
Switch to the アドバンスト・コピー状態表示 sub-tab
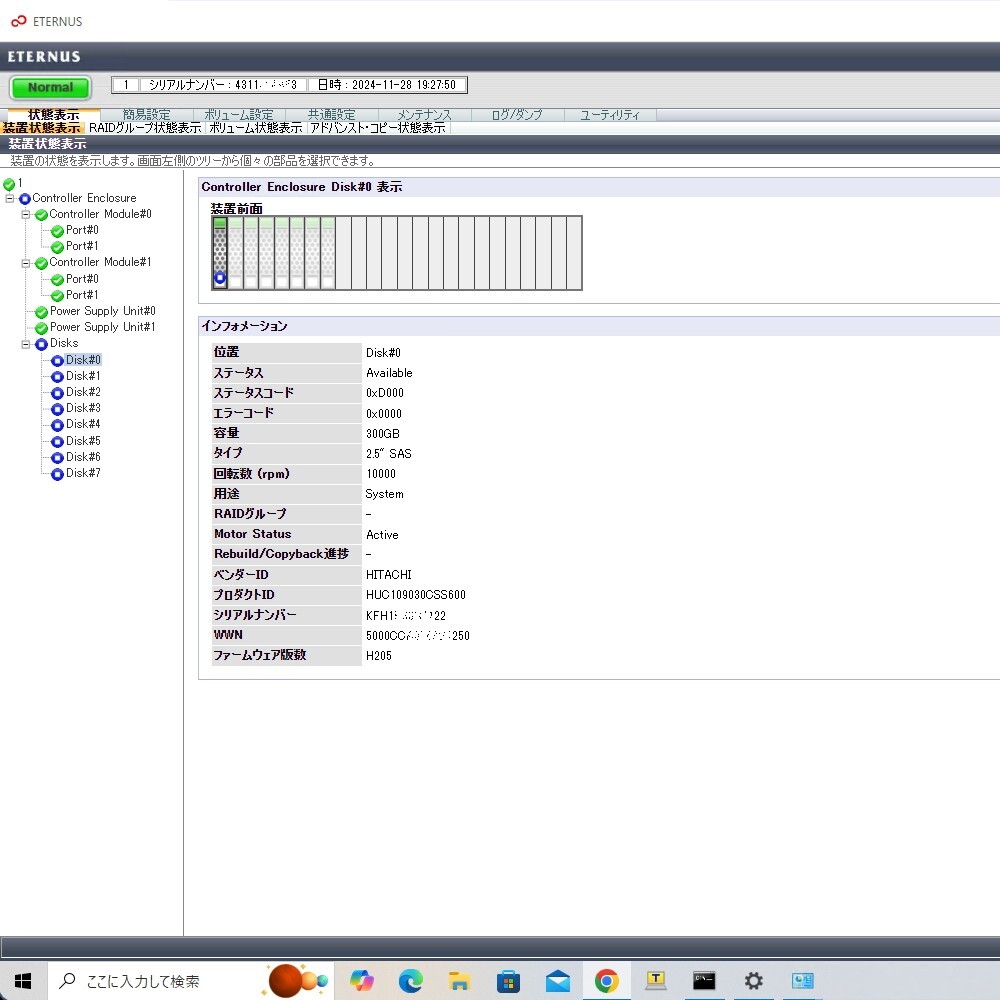(378, 128)
